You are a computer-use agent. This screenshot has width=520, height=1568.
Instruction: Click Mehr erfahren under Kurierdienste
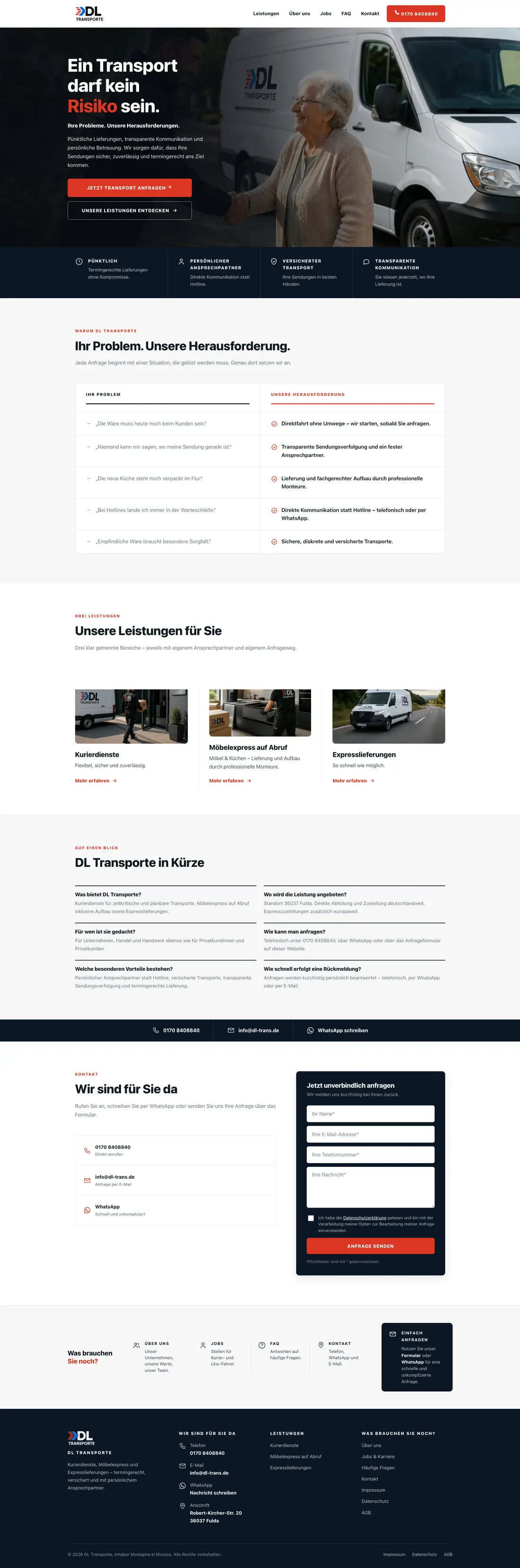[95, 780]
